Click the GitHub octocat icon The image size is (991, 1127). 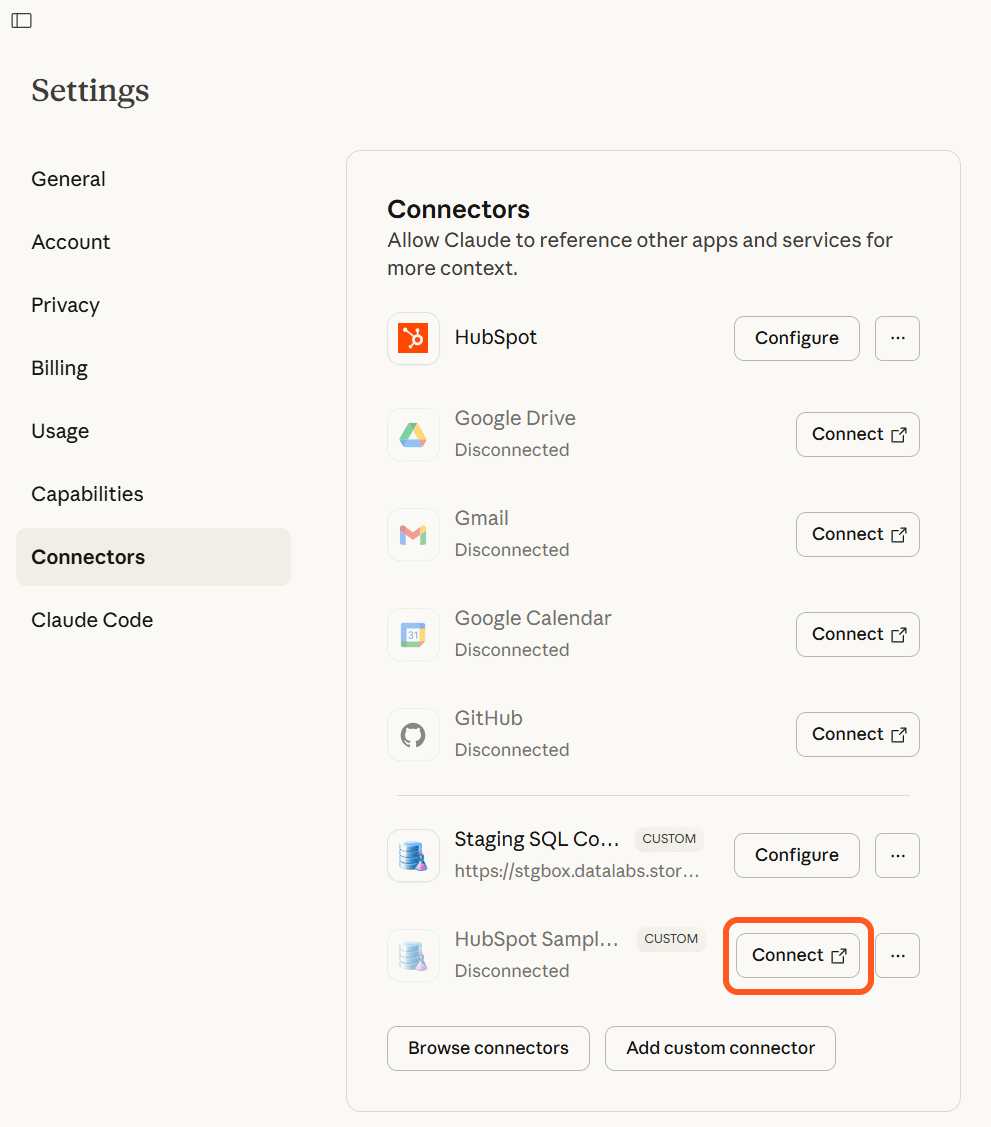click(413, 735)
